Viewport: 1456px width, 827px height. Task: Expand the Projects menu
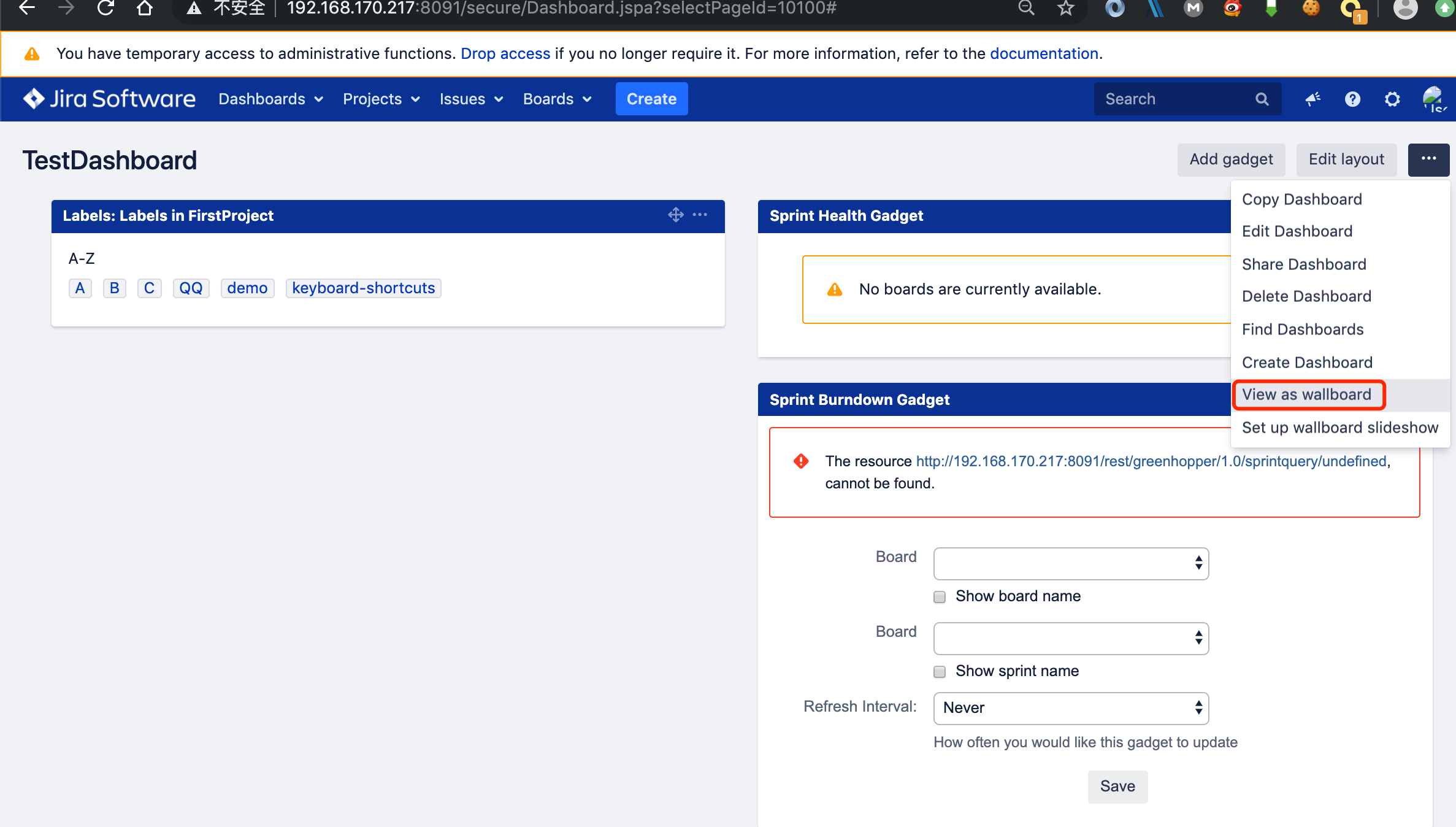(x=381, y=99)
